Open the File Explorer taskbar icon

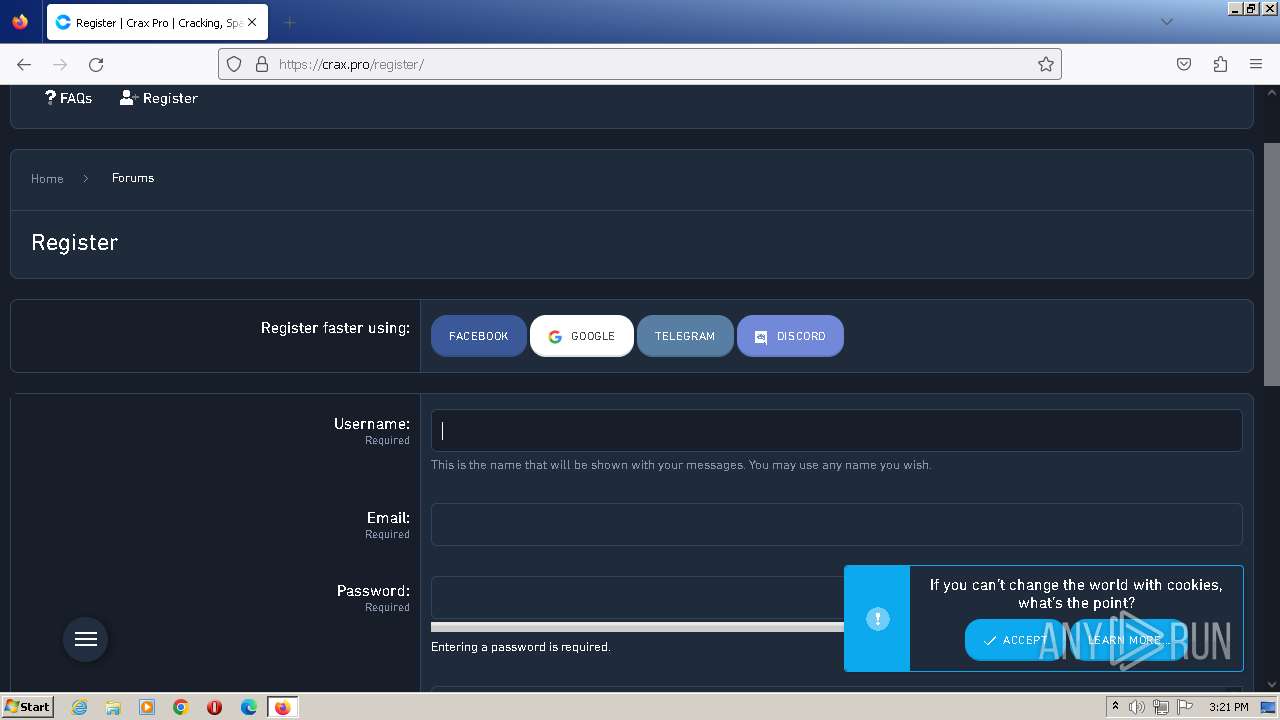pyautogui.click(x=113, y=707)
